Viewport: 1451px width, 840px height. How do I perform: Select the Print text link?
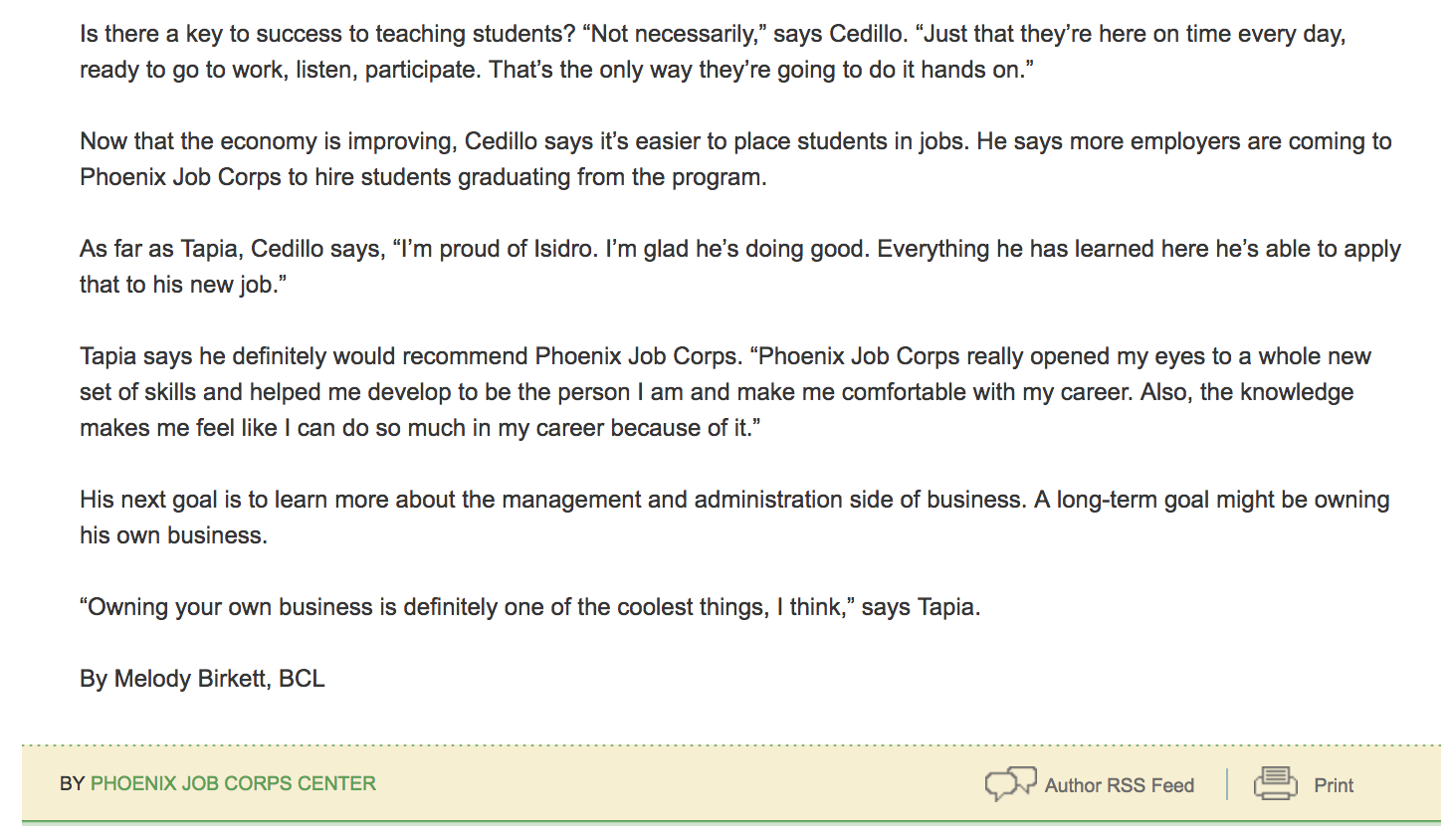1334,785
